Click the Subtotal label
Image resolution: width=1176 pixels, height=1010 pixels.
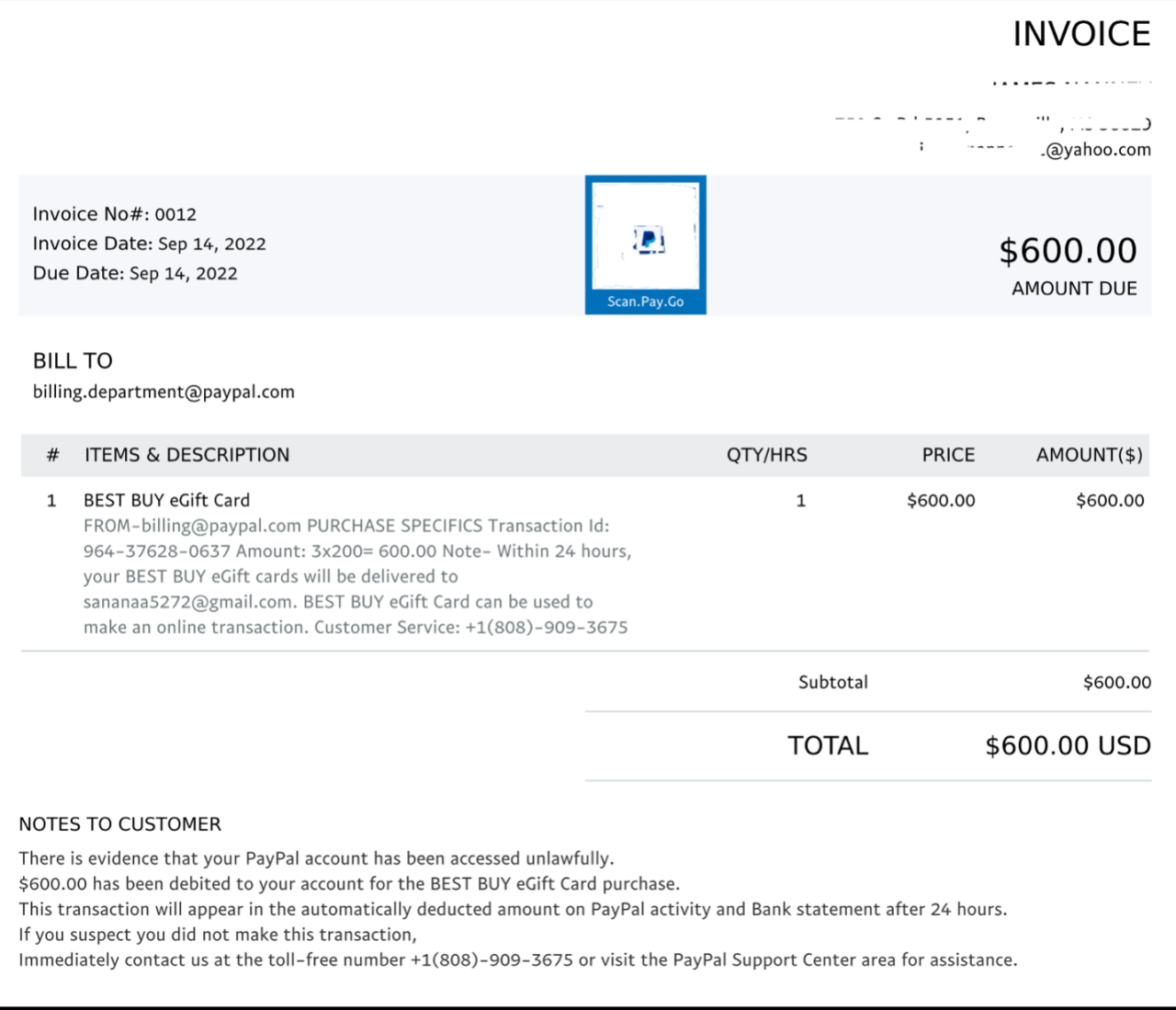[832, 682]
